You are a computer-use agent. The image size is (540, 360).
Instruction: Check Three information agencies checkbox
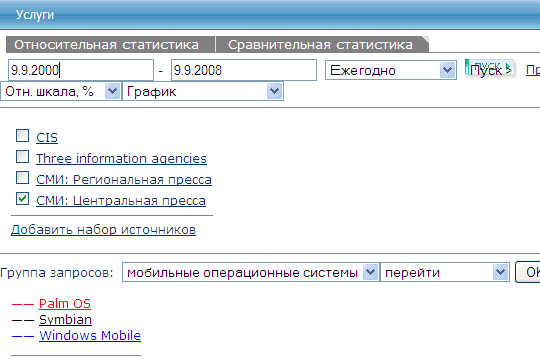(x=22, y=156)
